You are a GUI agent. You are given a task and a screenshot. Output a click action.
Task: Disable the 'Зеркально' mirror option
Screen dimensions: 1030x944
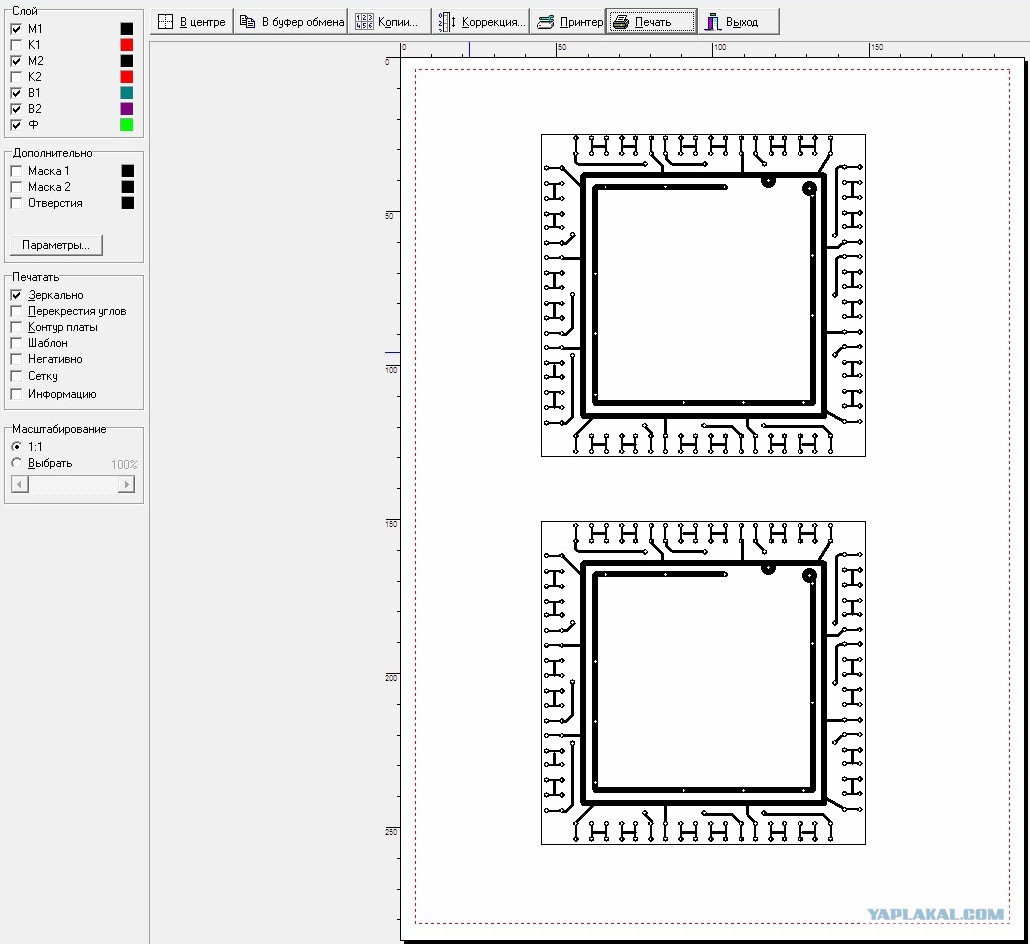coord(16,295)
